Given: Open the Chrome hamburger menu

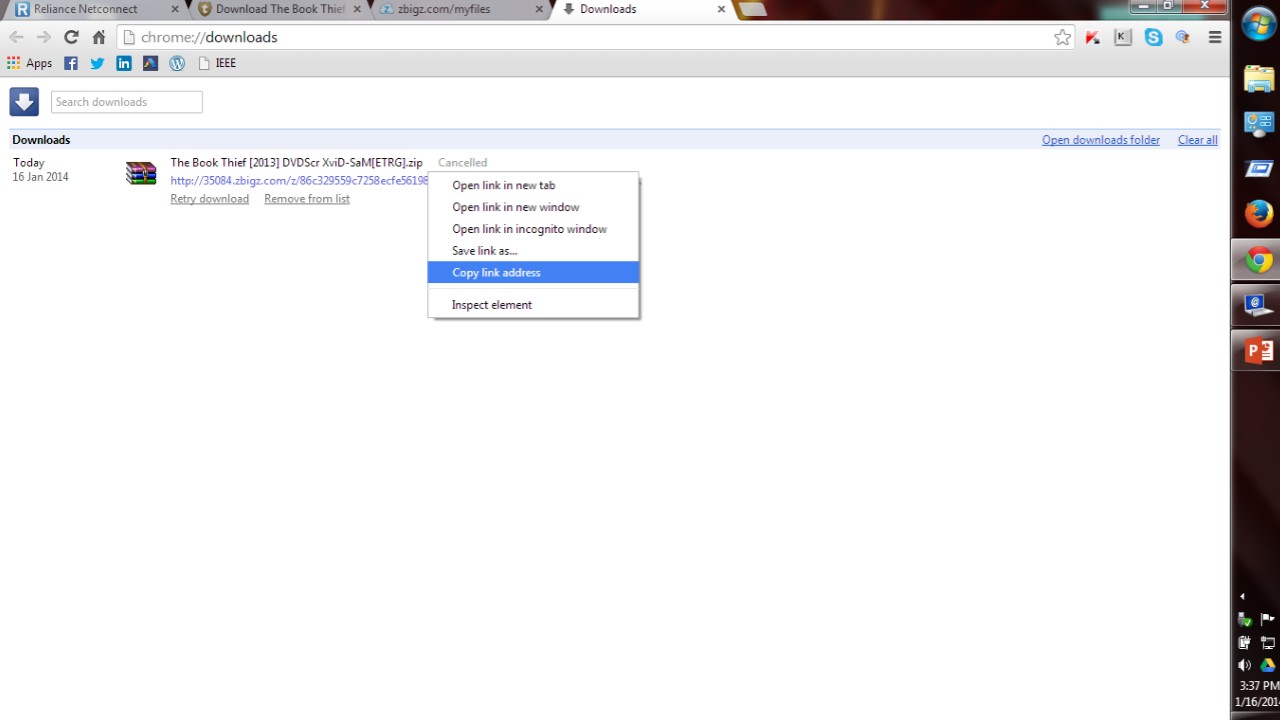Looking at the screenshot, I should point(1215,37).
